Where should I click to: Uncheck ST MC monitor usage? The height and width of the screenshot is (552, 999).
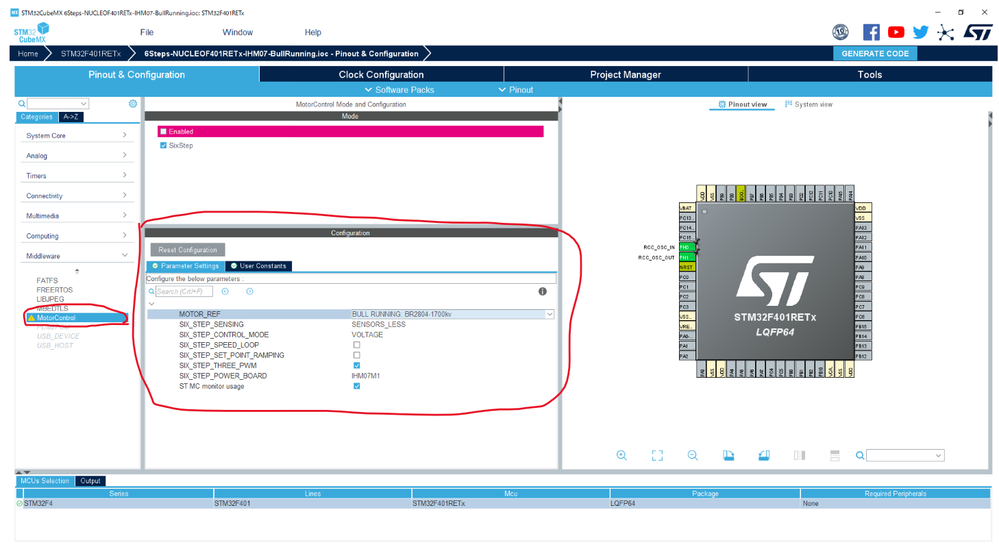[357, 386]
